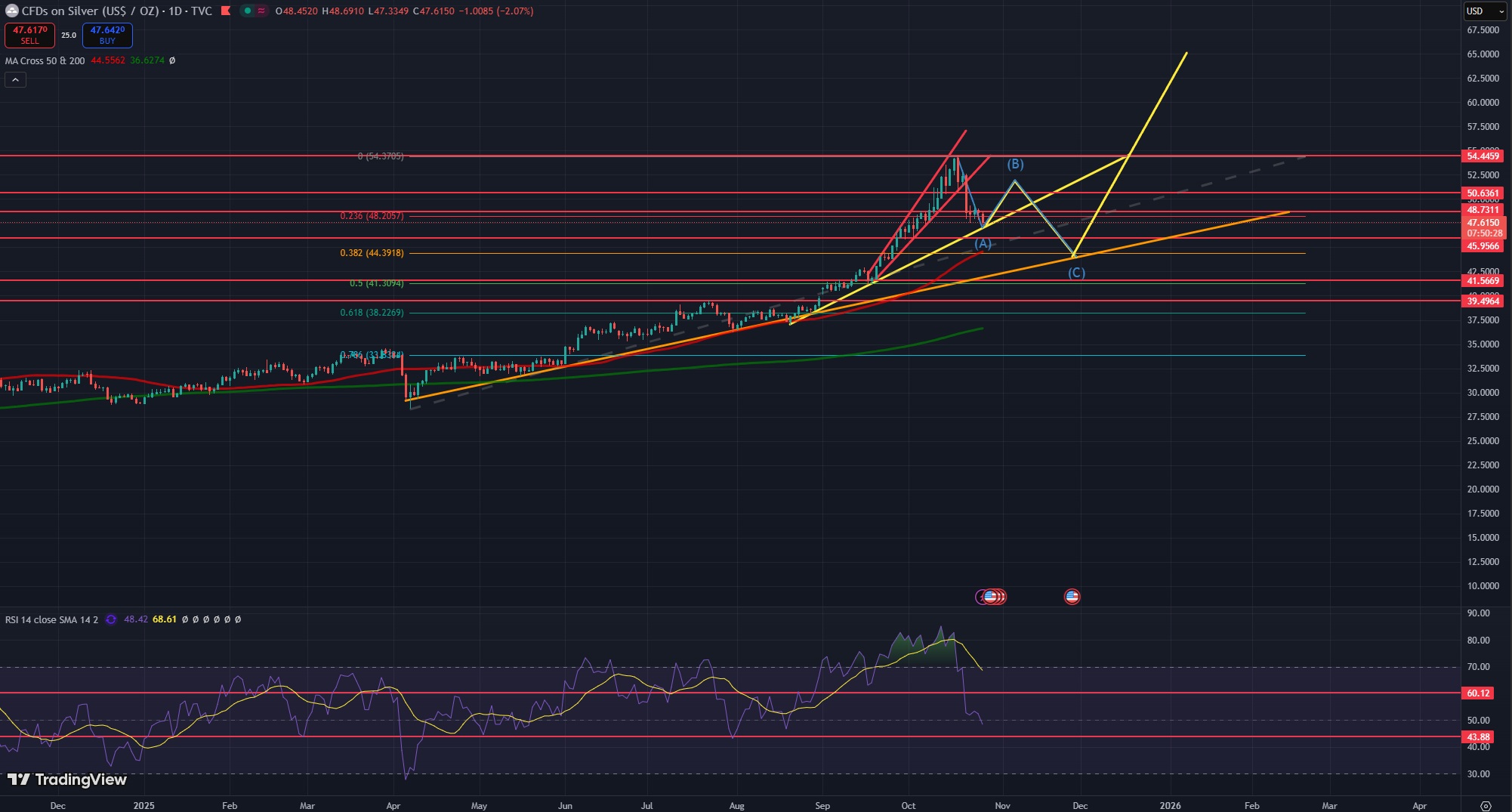Open chart settings gear in bottom-right corner

click(x=1486, y=805)
